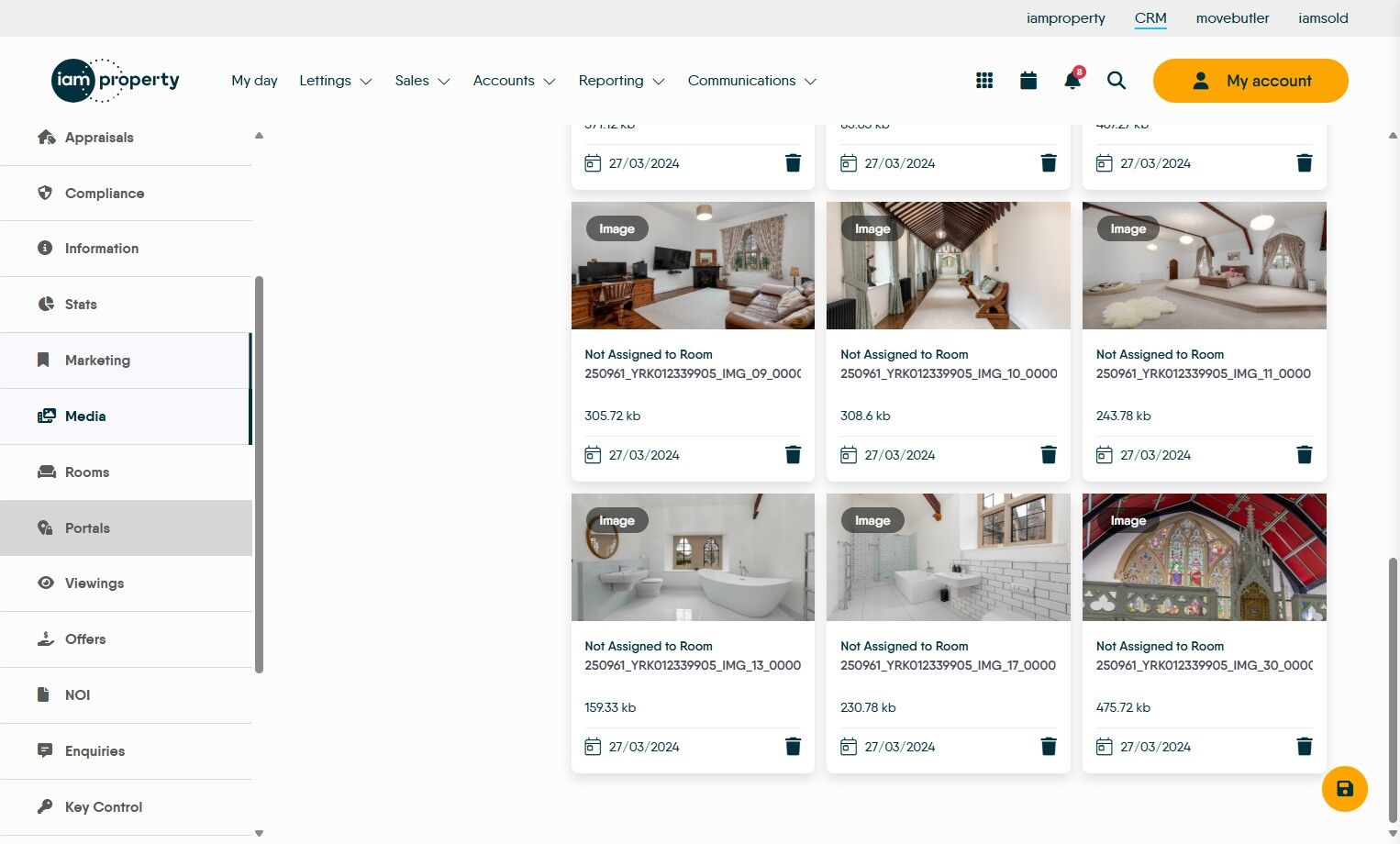
Task: Open the calendar icon in header
Action: click(x=1028, y=81)
